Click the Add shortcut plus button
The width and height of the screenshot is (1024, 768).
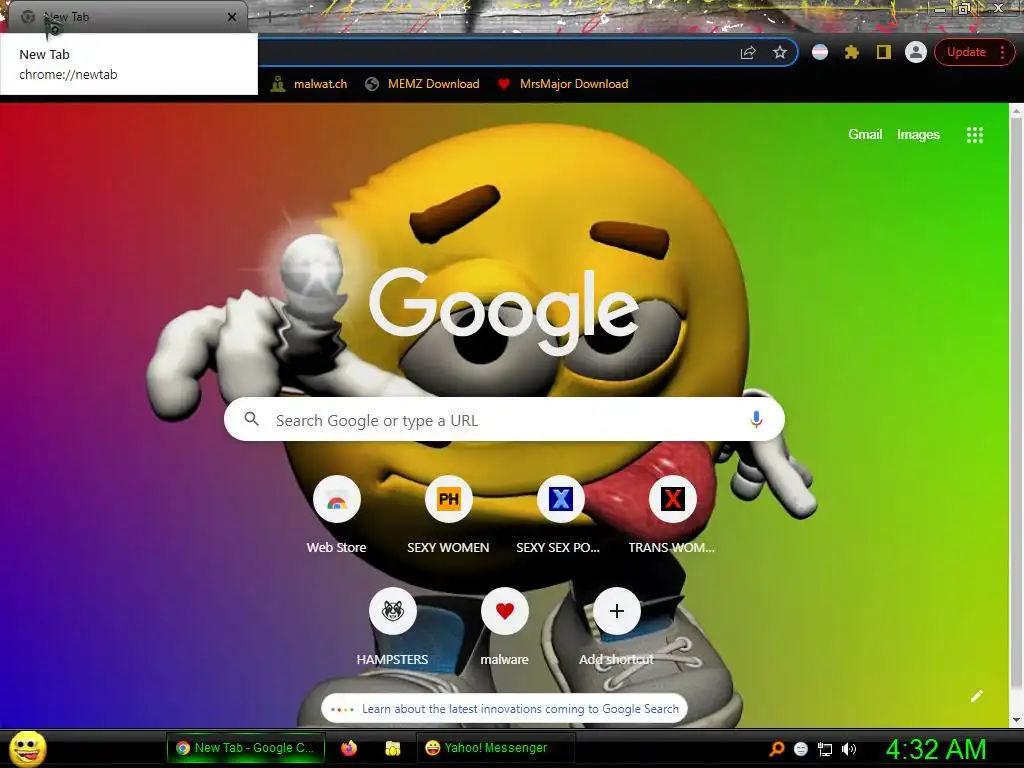point(616,611)
